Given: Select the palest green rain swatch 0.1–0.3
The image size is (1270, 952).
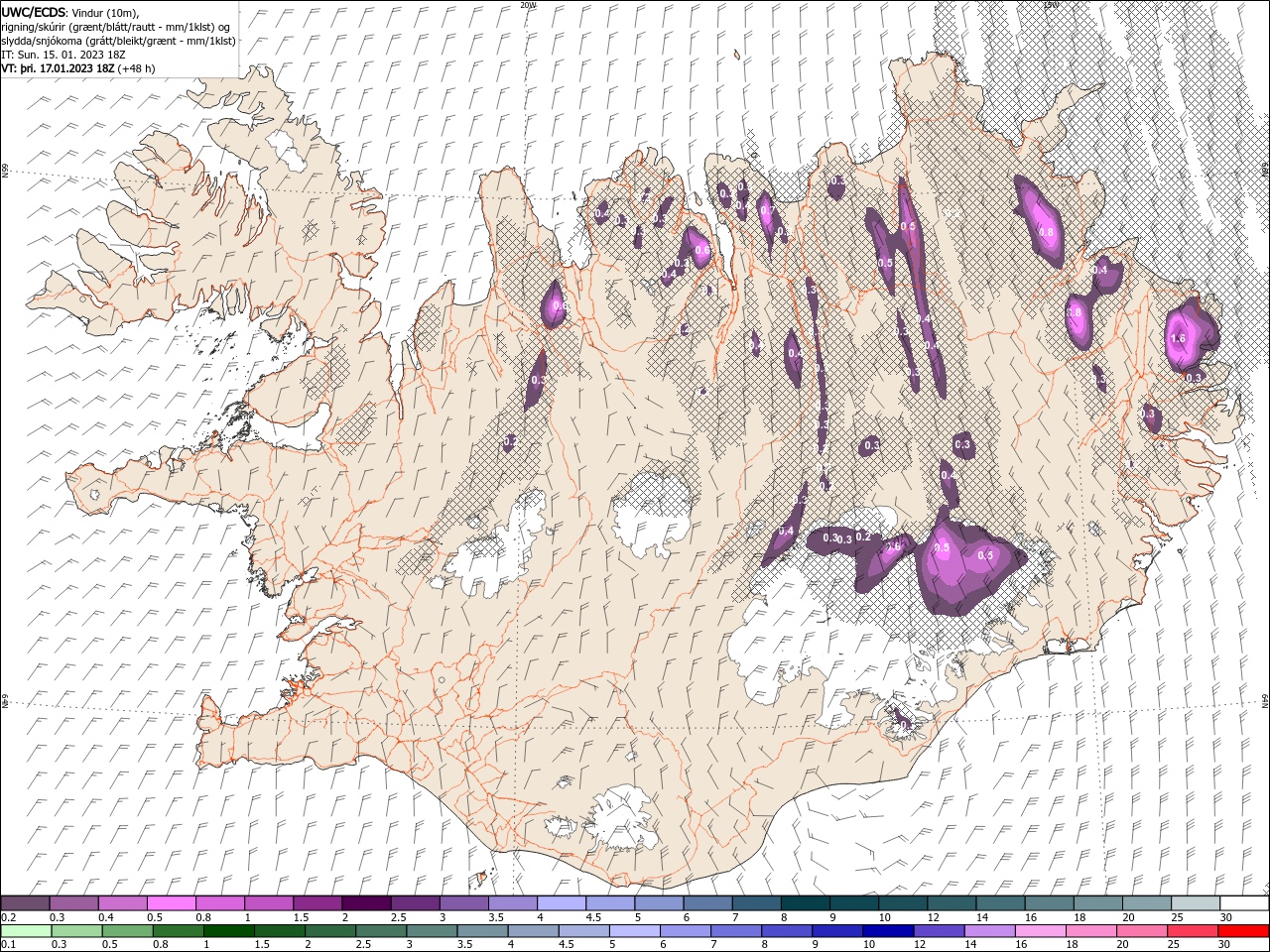Looking at the screenshot, I should coord(26,930).
